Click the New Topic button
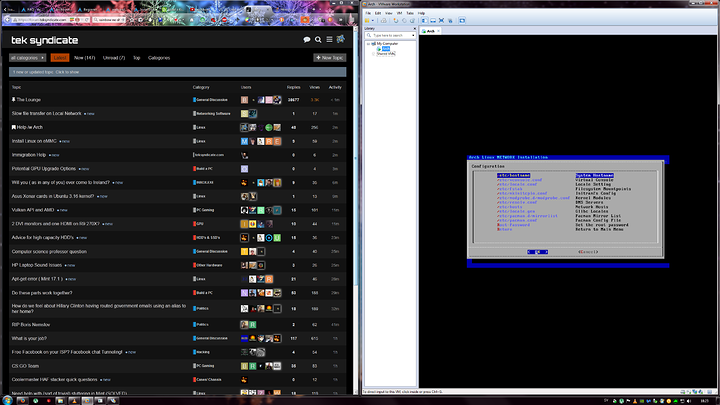Screen dimensions: 720x405 [x=330, y=58]
